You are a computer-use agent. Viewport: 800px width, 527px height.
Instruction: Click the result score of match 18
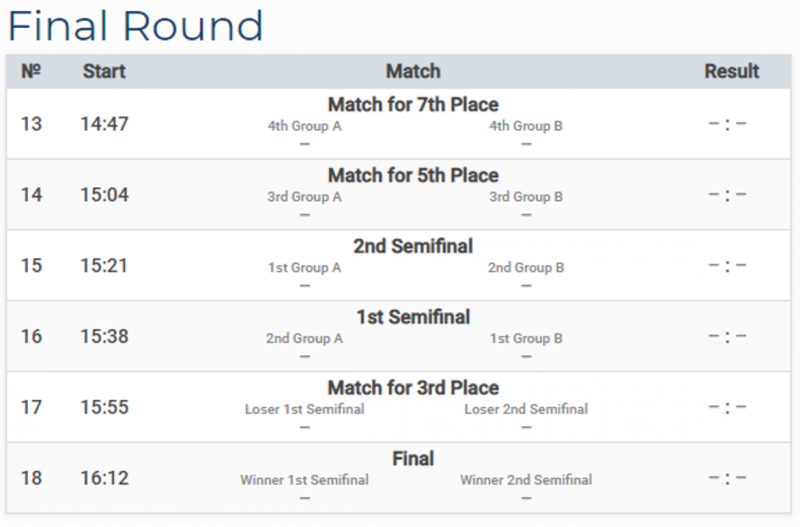(728, 478)
